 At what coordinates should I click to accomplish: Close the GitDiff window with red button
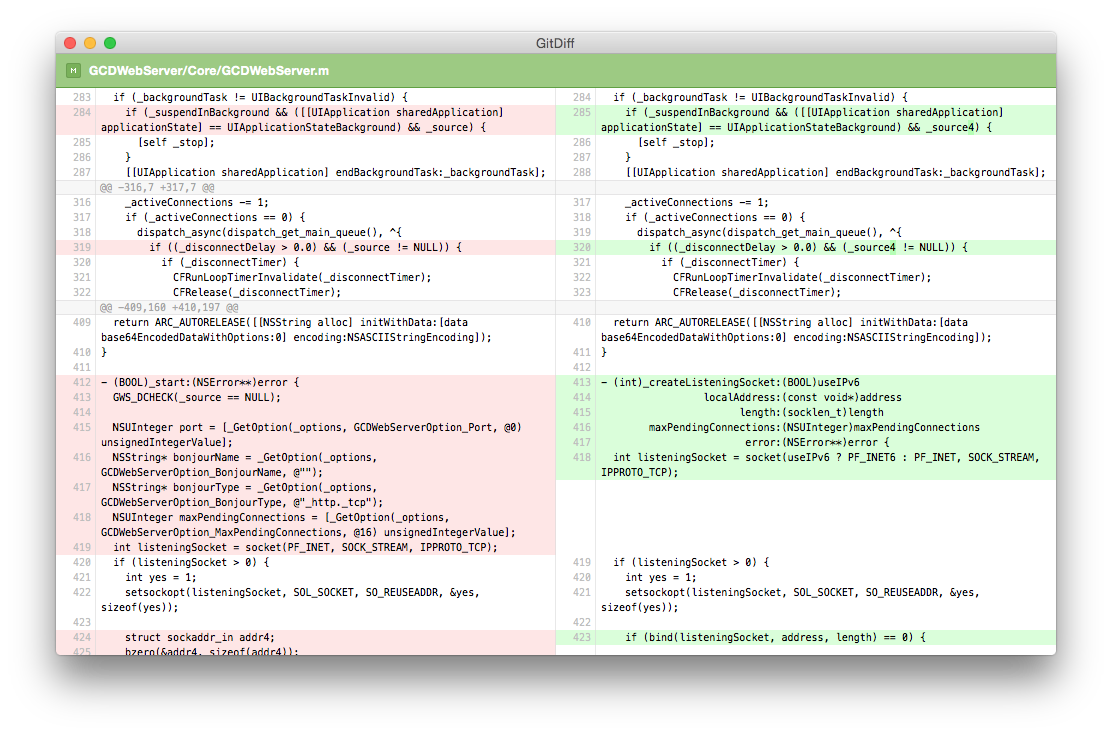pos(70,43)
